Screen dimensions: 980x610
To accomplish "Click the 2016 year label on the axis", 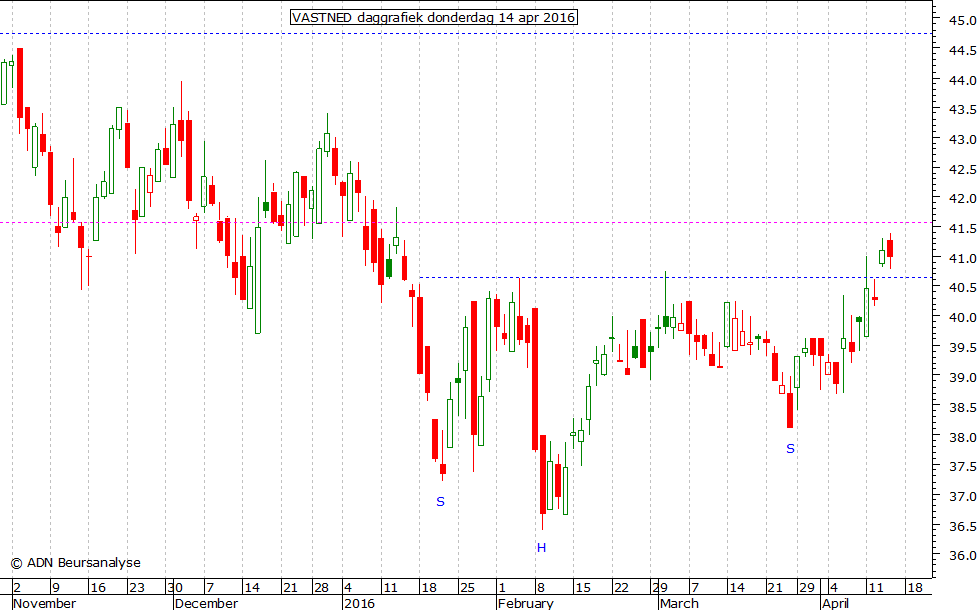I will 359,603.
